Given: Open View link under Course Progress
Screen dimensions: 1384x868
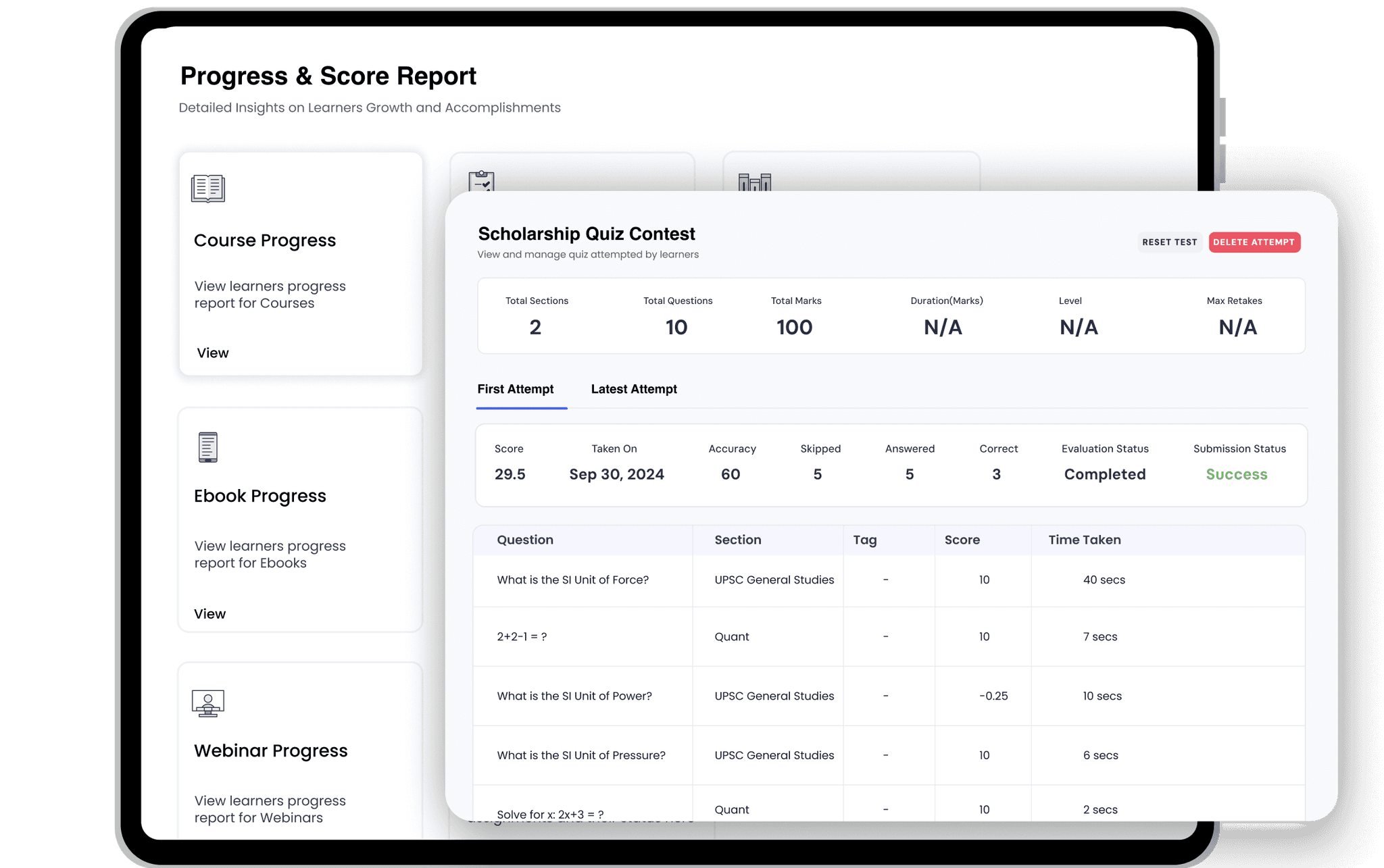Looking at the screenshot, I should click(x=212, y=353).
